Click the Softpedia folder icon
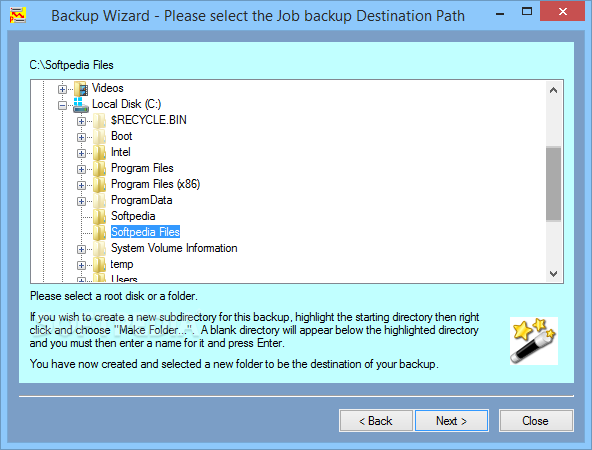Viewport: 592px width, 450px height. tap(100, 217)
